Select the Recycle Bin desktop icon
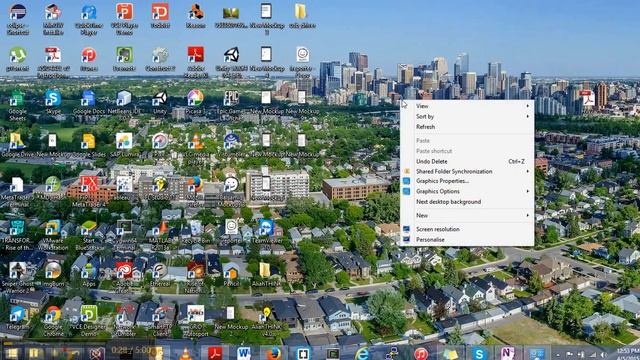Image resolution: width=640 pixels, height=360 pixels. (195, 231)
